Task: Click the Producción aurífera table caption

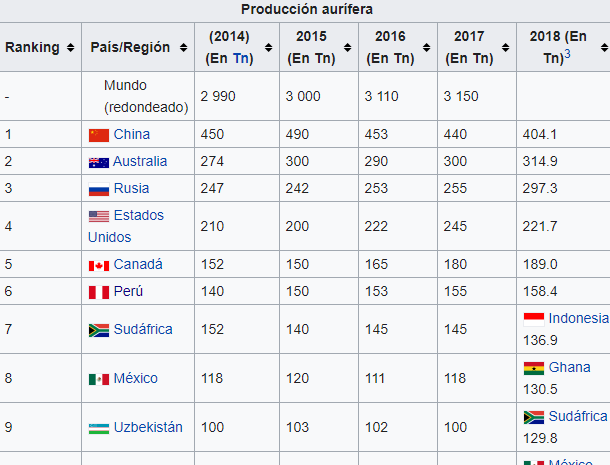Action: (307, 9)
